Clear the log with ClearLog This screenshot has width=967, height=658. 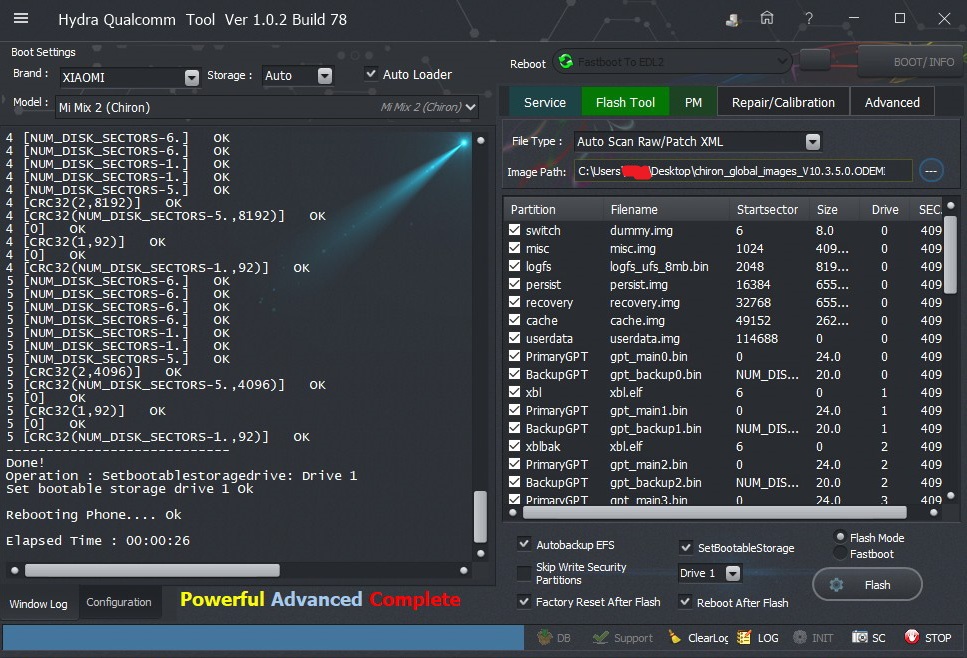(699, 638)
